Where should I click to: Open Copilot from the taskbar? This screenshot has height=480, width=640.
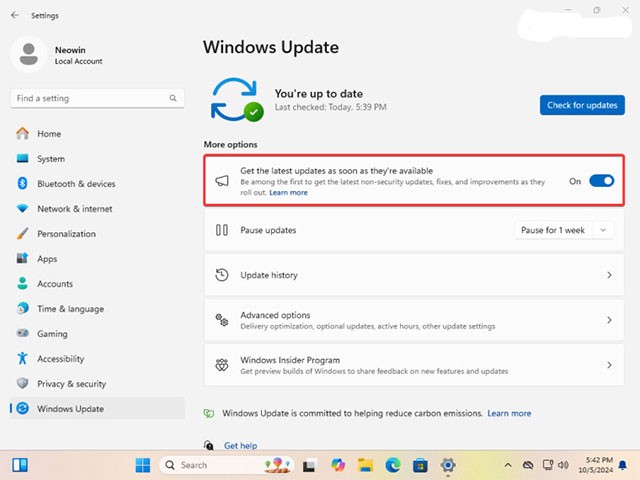coord(338,465)
